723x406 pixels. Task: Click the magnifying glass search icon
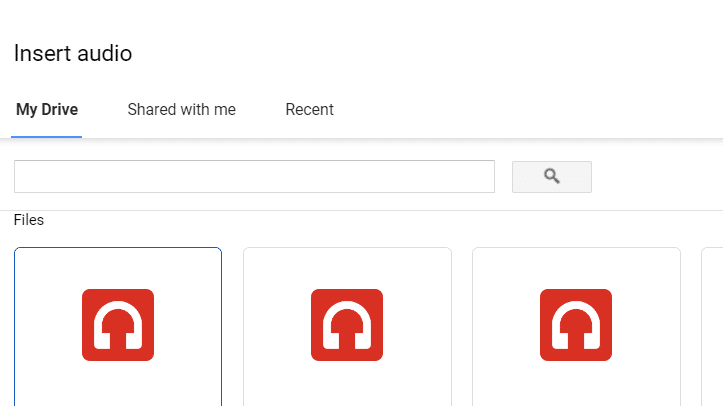point(552,177)
